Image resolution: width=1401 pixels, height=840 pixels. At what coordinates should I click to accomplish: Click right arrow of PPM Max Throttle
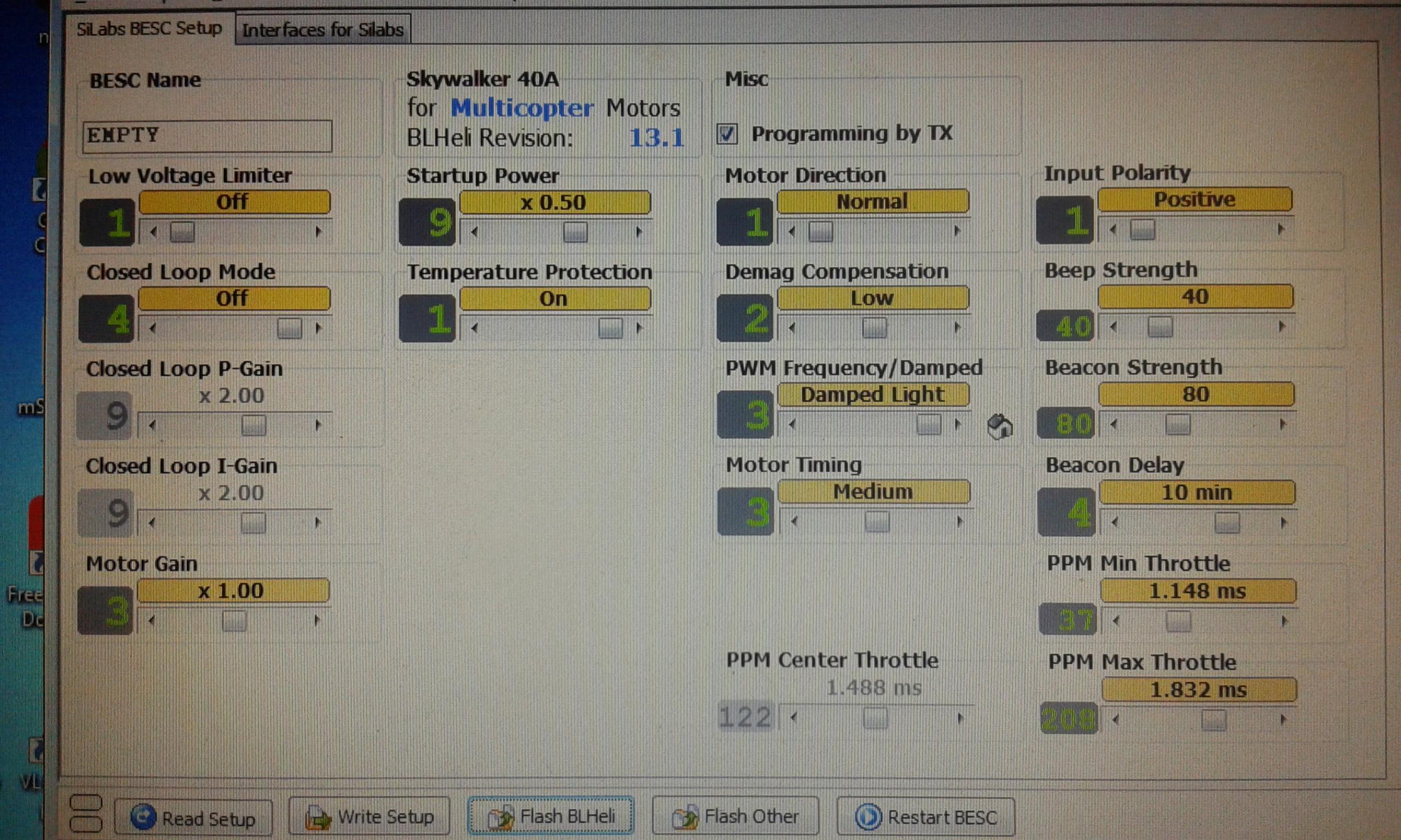(1283, 720)
